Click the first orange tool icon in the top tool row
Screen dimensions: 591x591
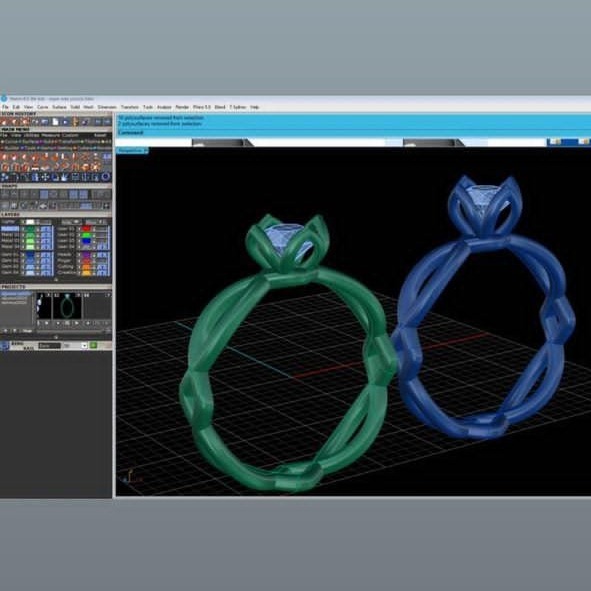pos(4,156)
